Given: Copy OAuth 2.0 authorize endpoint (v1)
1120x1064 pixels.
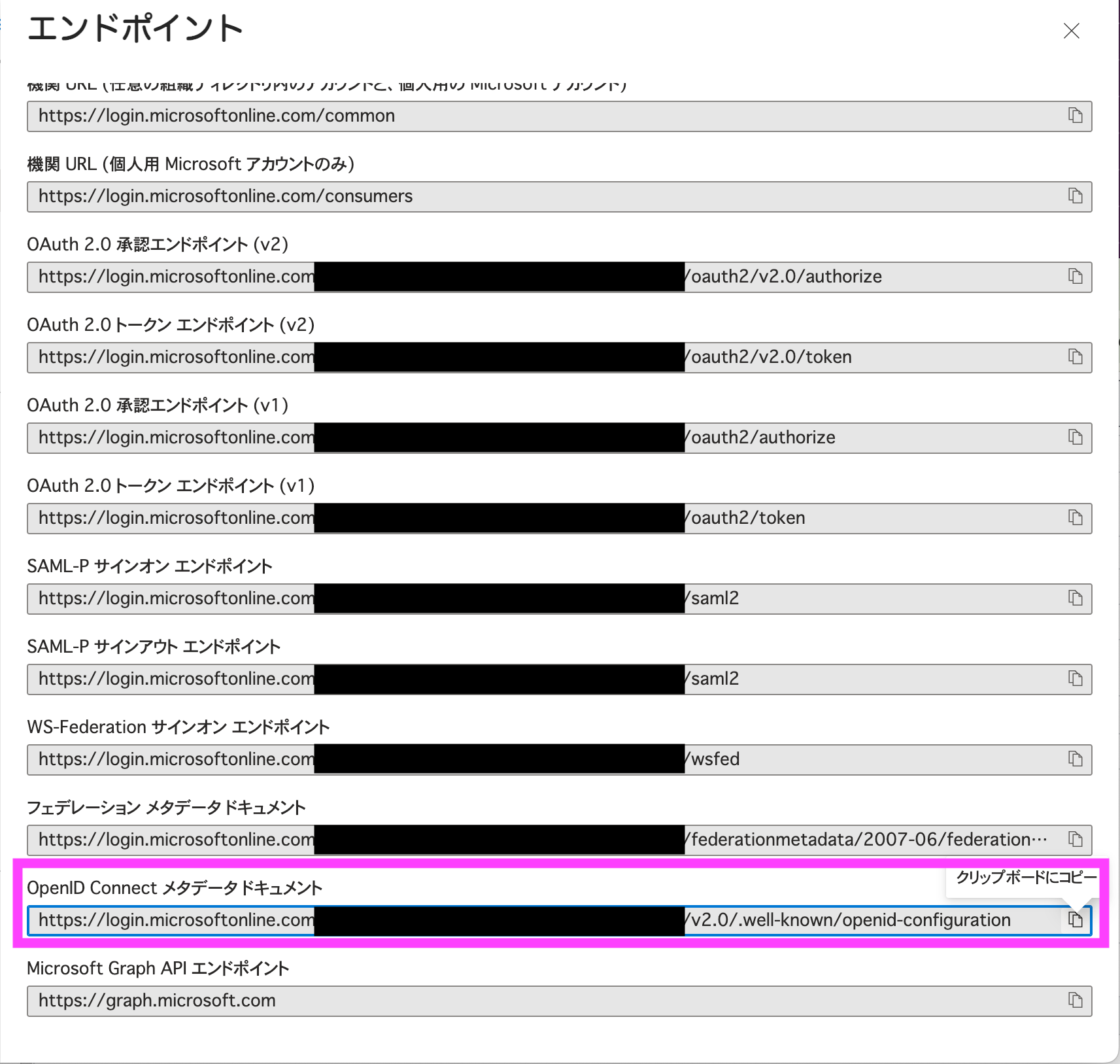Looking at the screenshot, I should pos(1076,438).
